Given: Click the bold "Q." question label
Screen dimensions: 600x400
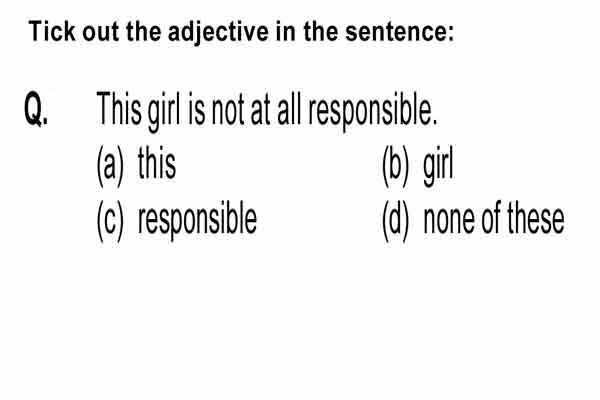Looking at the screenshot, I should [36, 109].
